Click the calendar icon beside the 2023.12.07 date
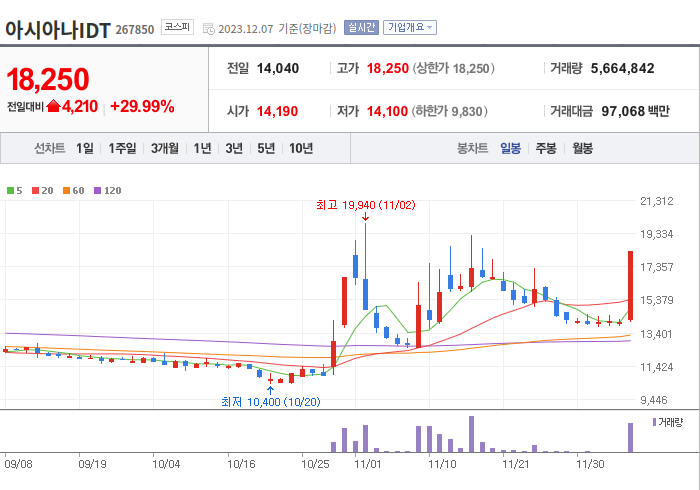This screenshot has width=700, height=490. coord(208,29)
